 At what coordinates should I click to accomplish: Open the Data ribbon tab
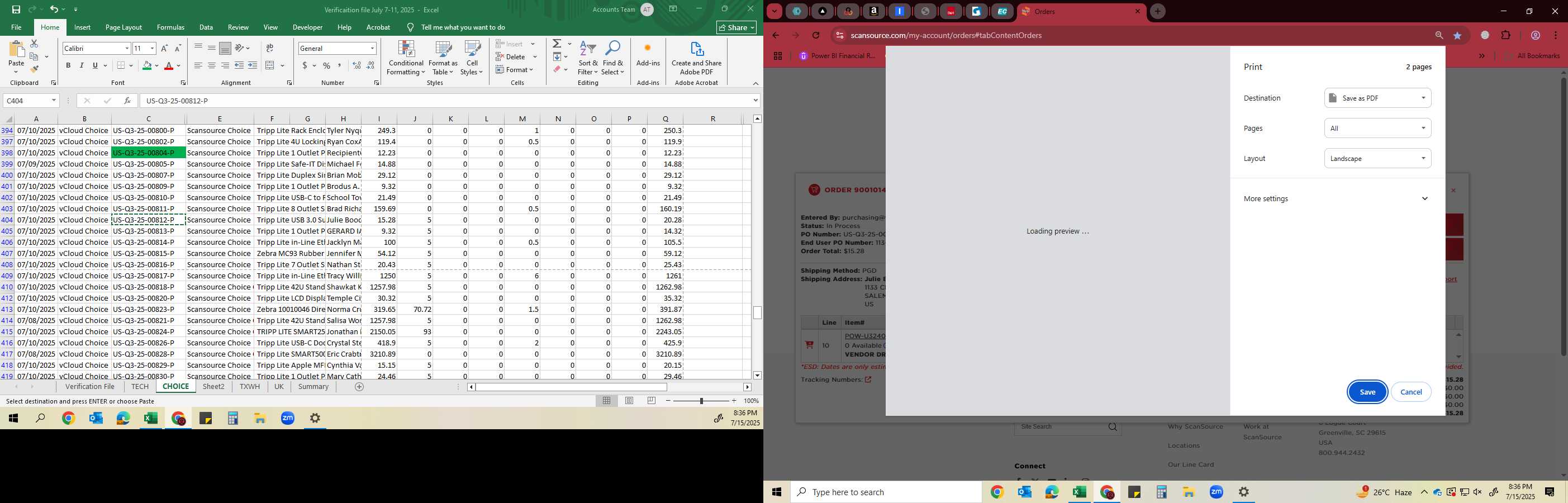point(206,27)
